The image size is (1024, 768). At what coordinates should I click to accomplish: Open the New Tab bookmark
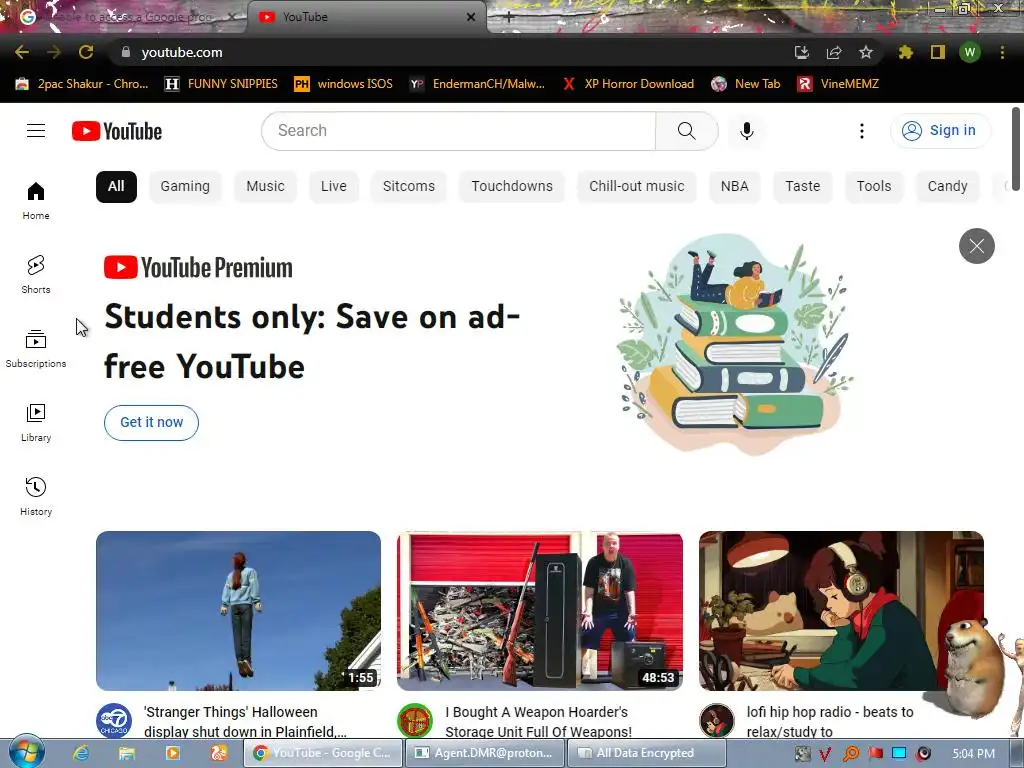746,84
